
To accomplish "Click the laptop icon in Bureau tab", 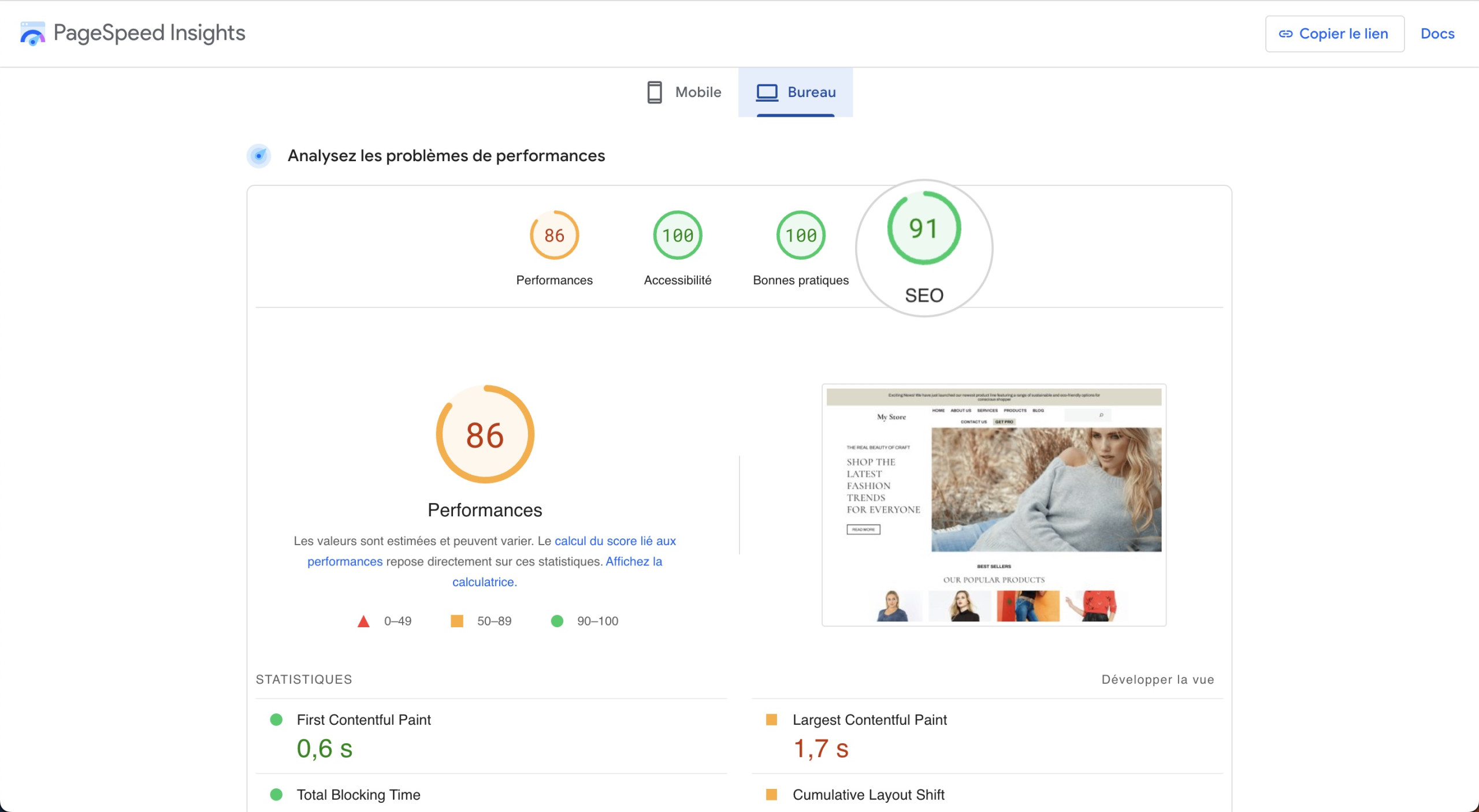I will [767, 92].
